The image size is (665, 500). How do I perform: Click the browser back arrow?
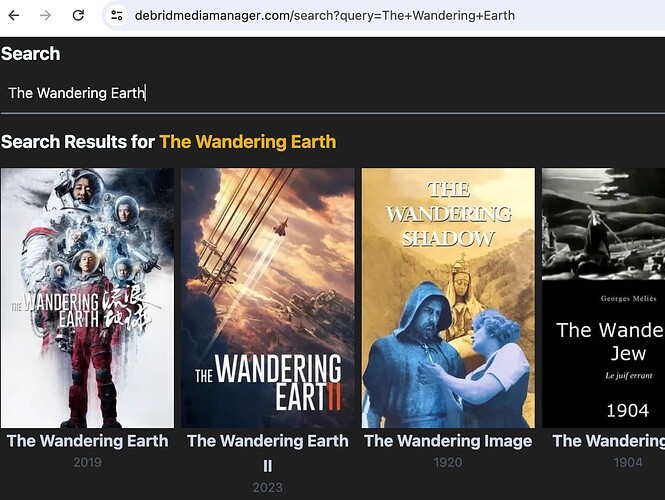pyautogui.click(x=14, y=15)
